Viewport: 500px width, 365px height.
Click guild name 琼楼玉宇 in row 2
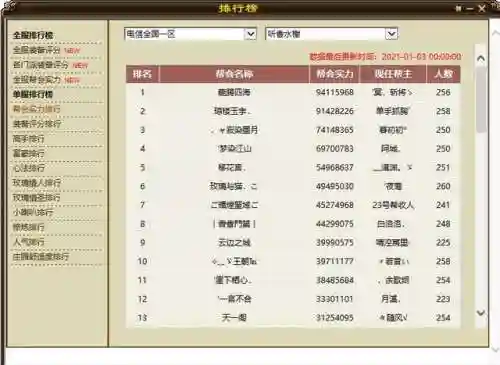tap(233, 111)
